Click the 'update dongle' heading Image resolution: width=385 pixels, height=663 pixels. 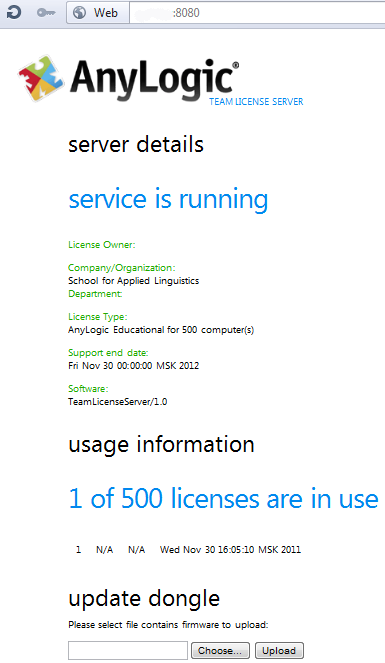click(x=144, y=599)
